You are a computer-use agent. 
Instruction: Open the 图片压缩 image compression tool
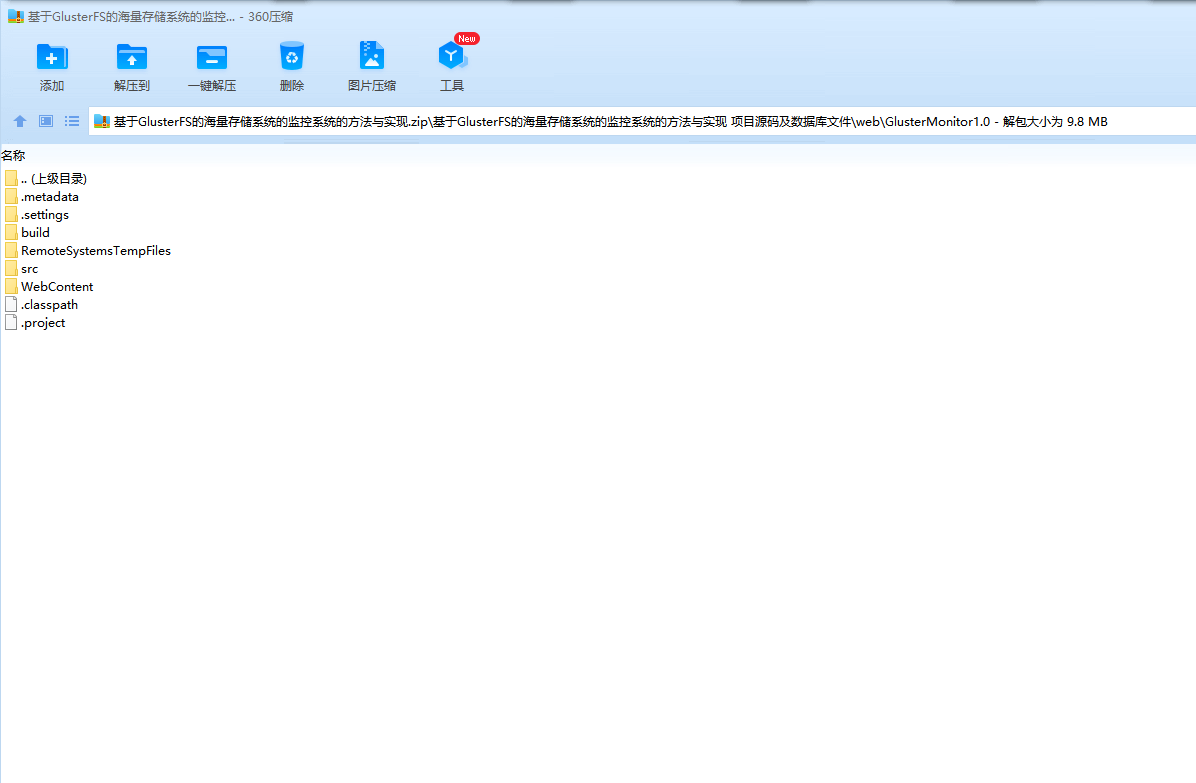click(x=371, y=56)
